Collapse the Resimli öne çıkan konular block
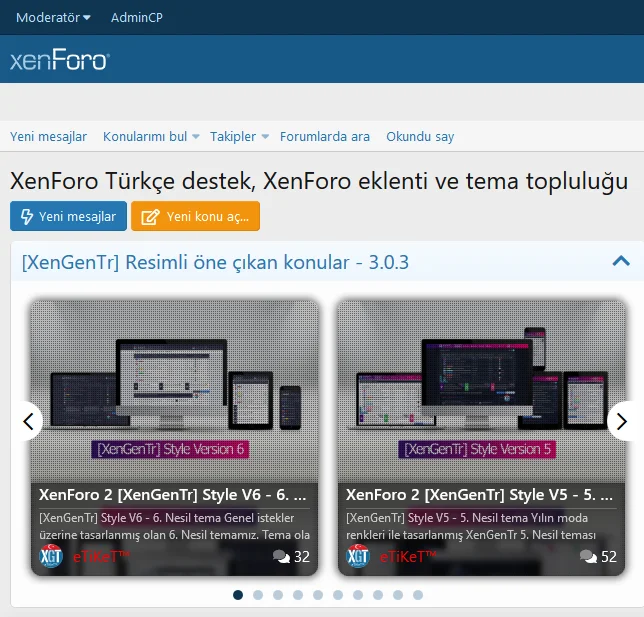 (x=619, y=262)
